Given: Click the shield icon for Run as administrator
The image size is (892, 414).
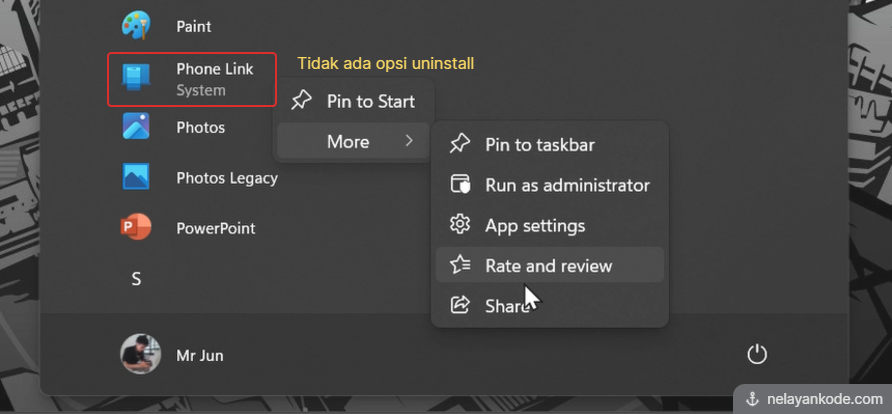Looking at the screenshot, I should tap(460, 185).
